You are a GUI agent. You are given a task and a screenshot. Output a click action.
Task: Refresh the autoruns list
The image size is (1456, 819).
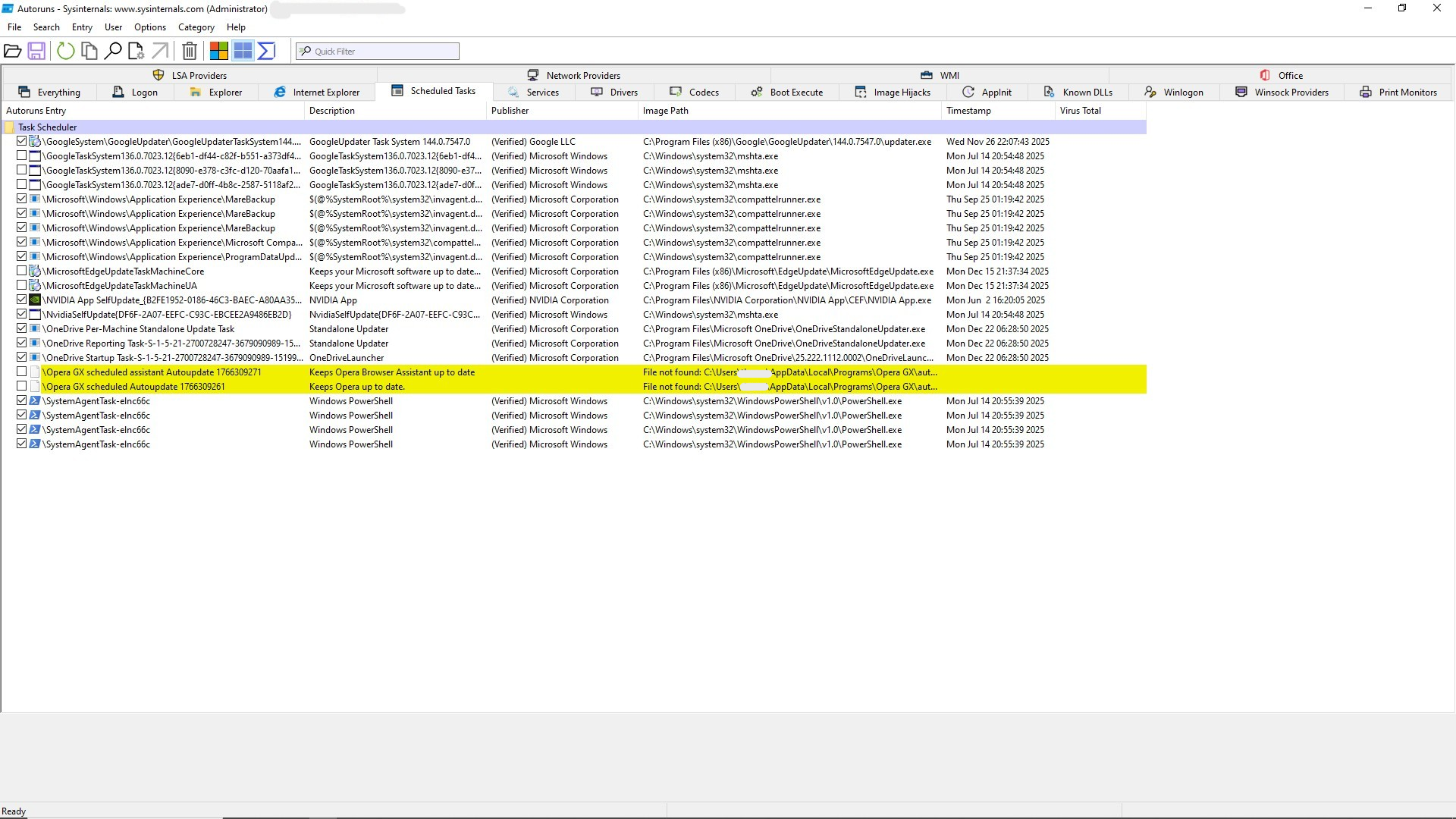tap(66, 51)
